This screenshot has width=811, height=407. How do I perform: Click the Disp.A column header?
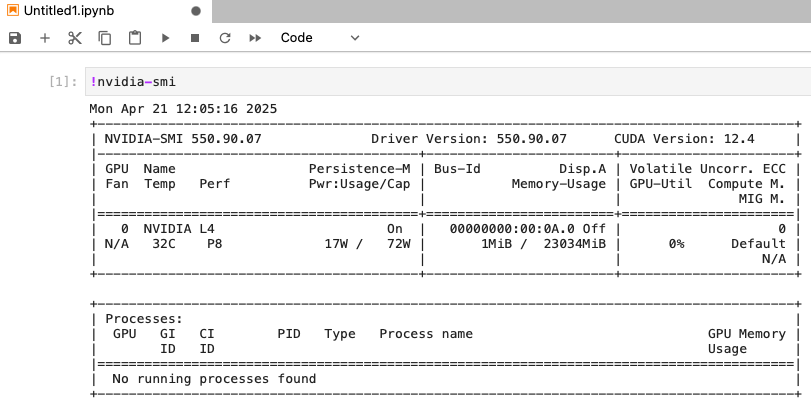582,169
